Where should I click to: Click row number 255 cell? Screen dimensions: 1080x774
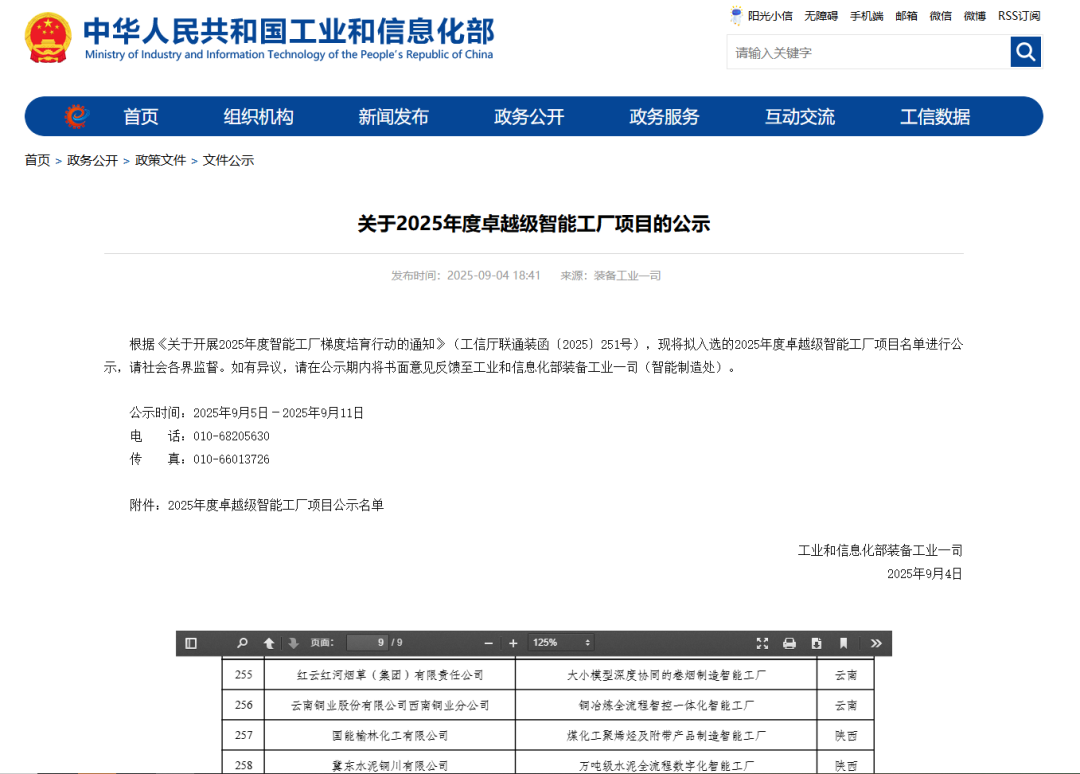tap(244, 675)
